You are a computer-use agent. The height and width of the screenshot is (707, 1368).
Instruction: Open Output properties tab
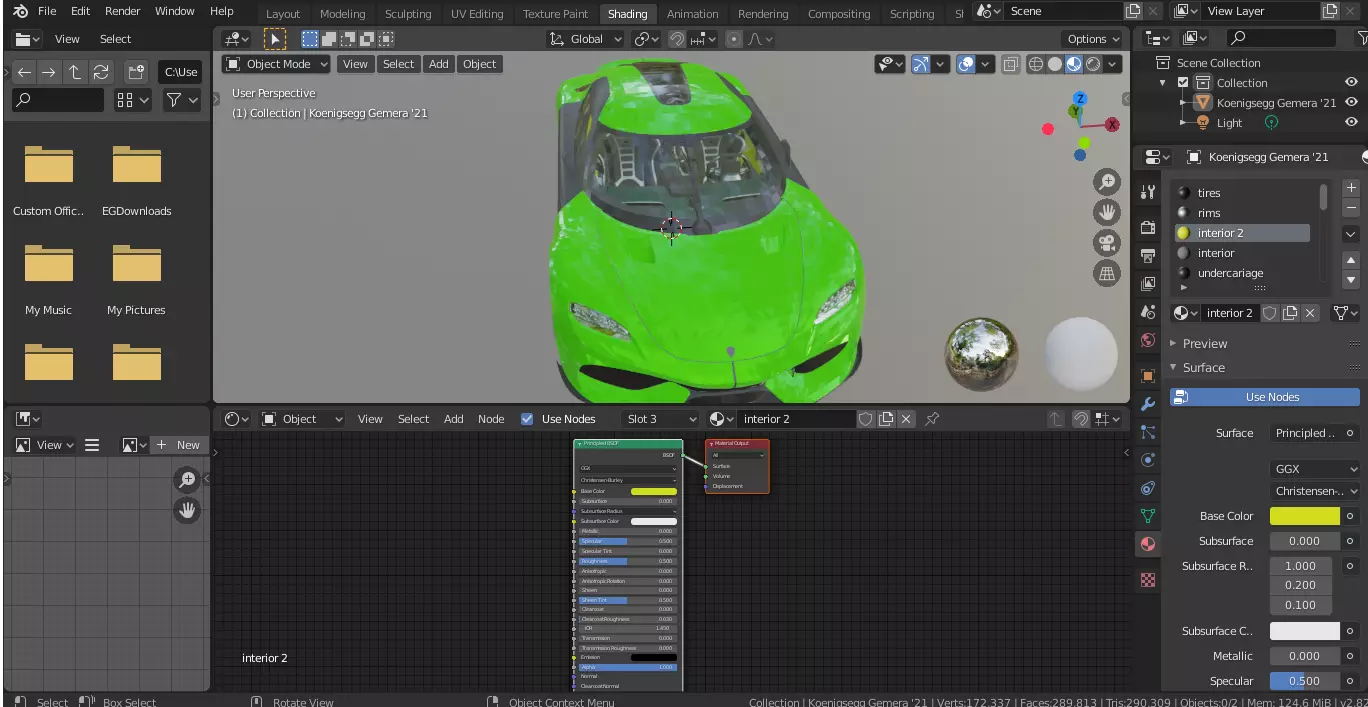coord(1148,256)
